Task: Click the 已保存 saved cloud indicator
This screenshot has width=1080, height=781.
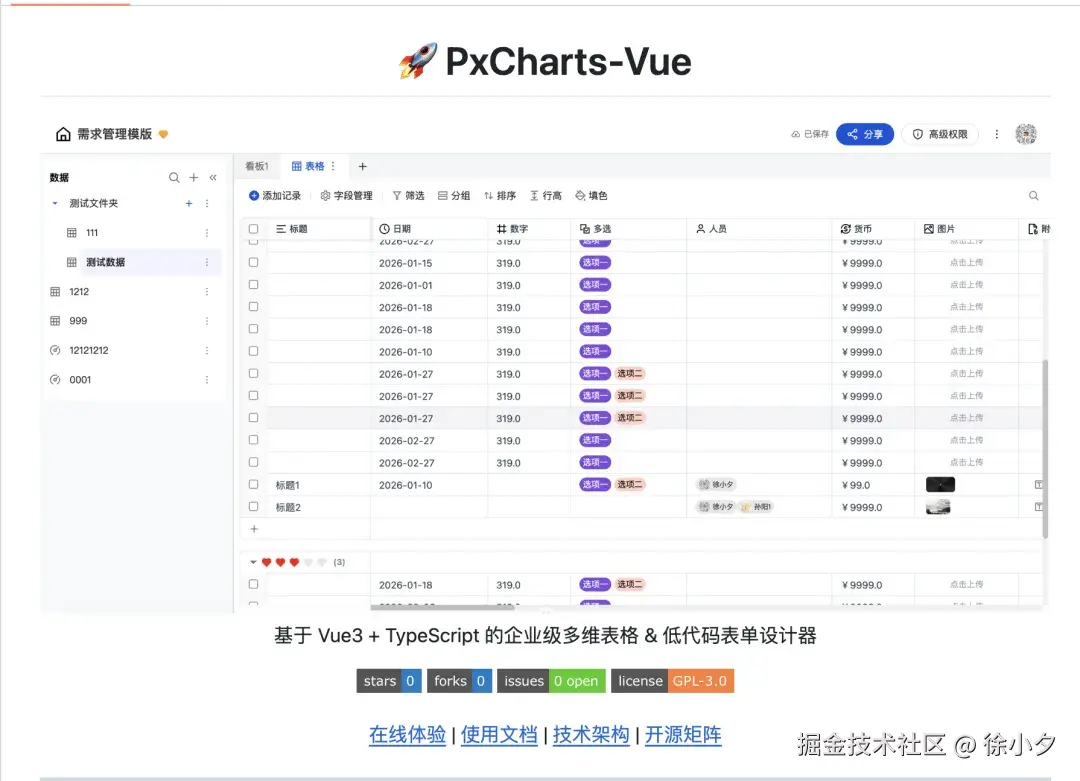Action: click(x=810, y=134)
